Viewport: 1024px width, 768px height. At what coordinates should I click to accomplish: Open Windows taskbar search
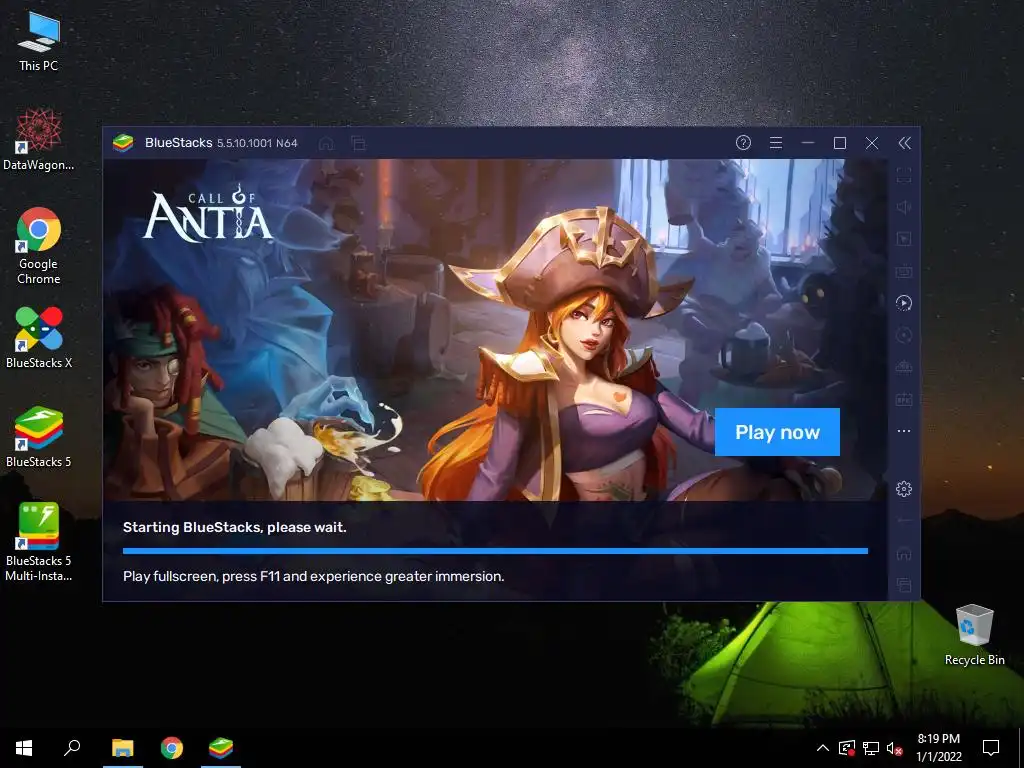click(x=72, y=748)
